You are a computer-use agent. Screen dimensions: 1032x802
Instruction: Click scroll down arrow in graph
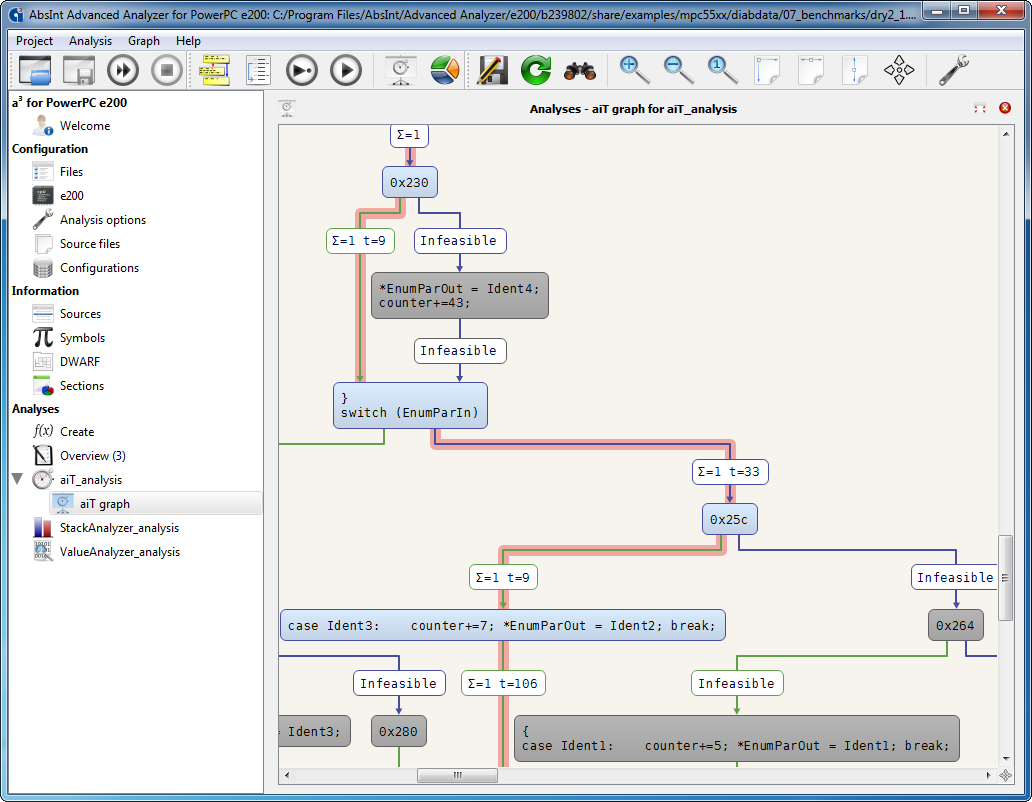[x=1006, y=759]
